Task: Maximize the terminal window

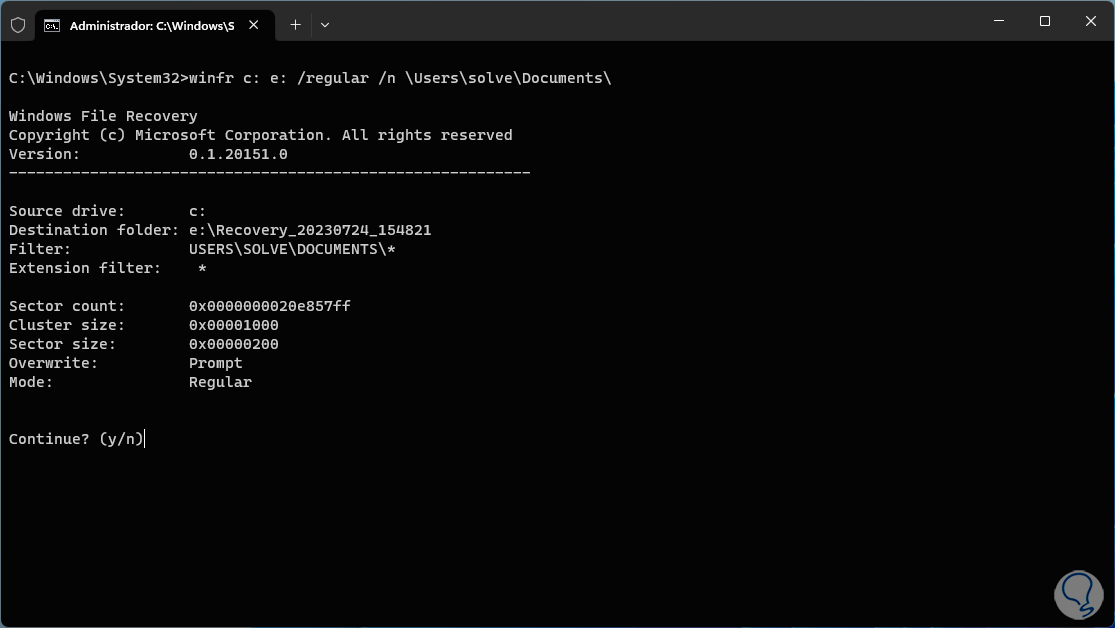Action: tap(1045, 21)
